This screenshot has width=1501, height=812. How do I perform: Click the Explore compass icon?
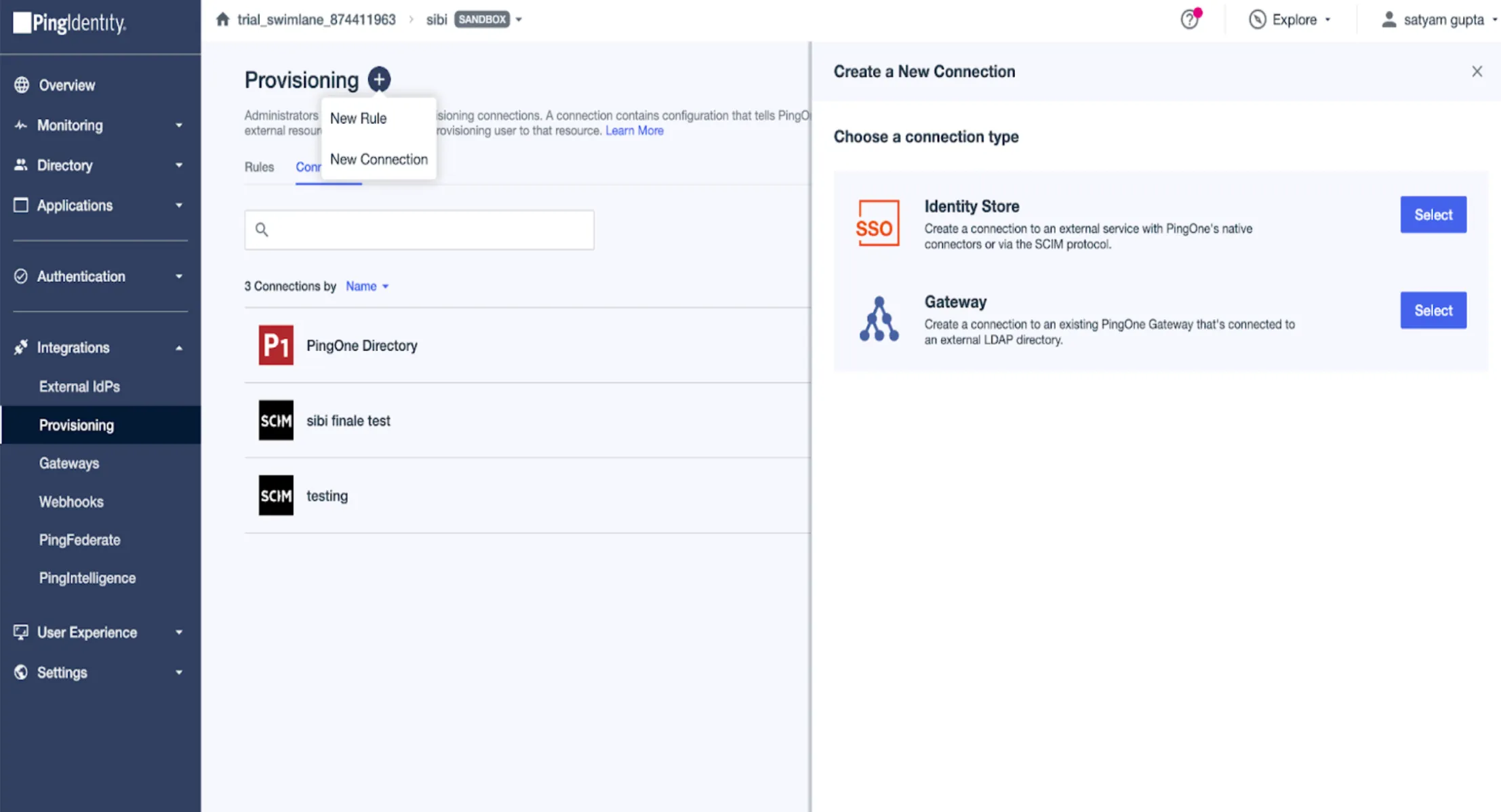(1257, 20)
